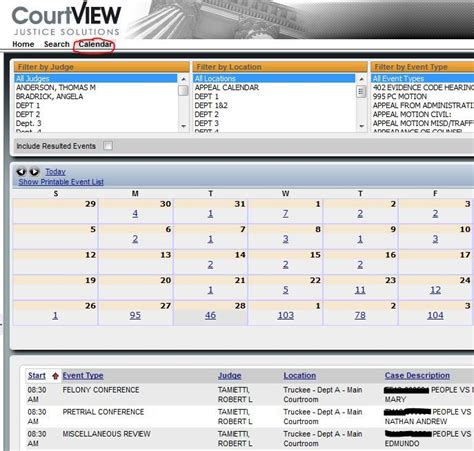This screenshot has height=451, width=474.
Task: Sort the list by Event Type column
Action: point(83,376)
